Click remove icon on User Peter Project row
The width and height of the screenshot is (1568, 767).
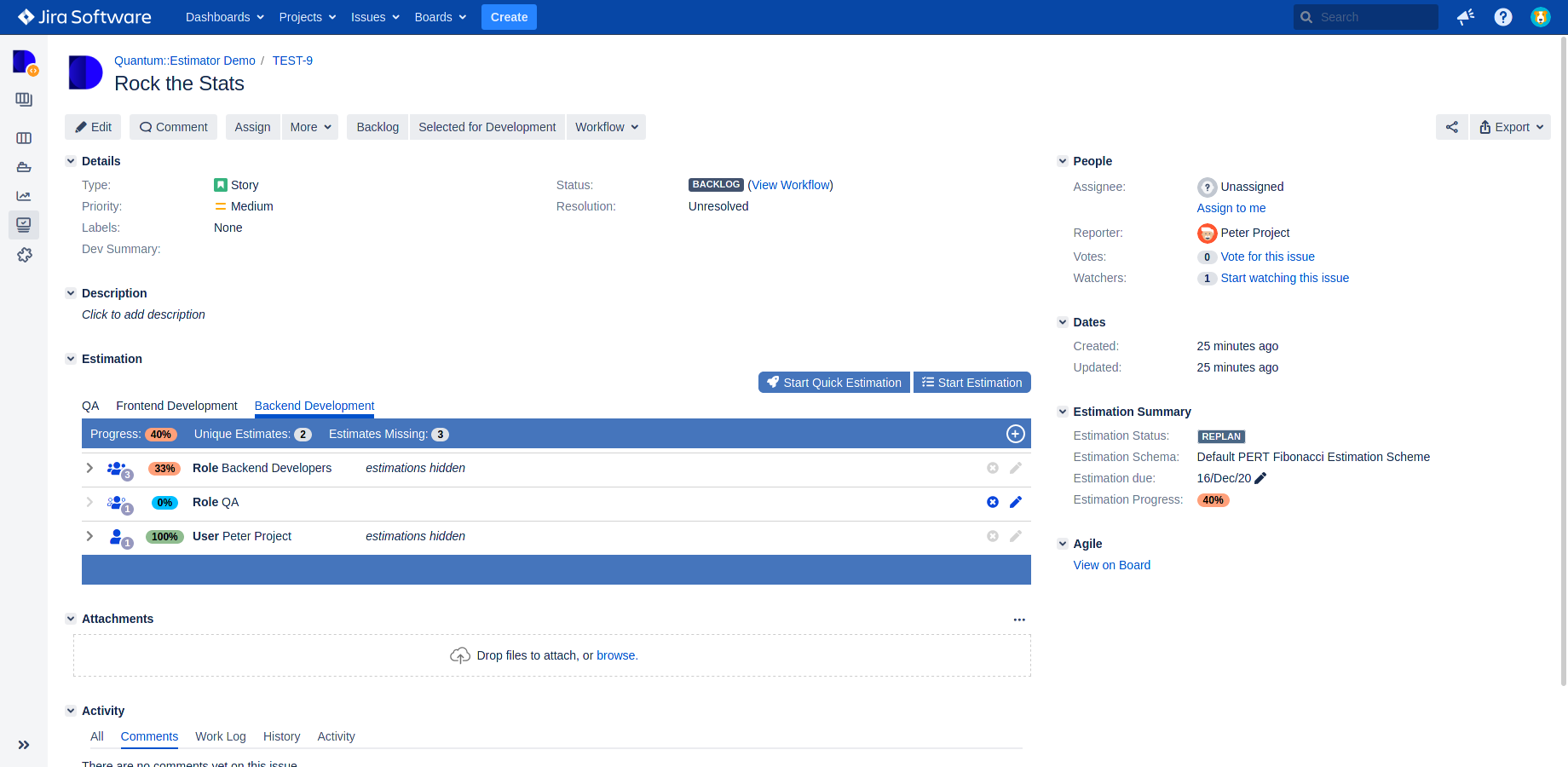point(993,536)
